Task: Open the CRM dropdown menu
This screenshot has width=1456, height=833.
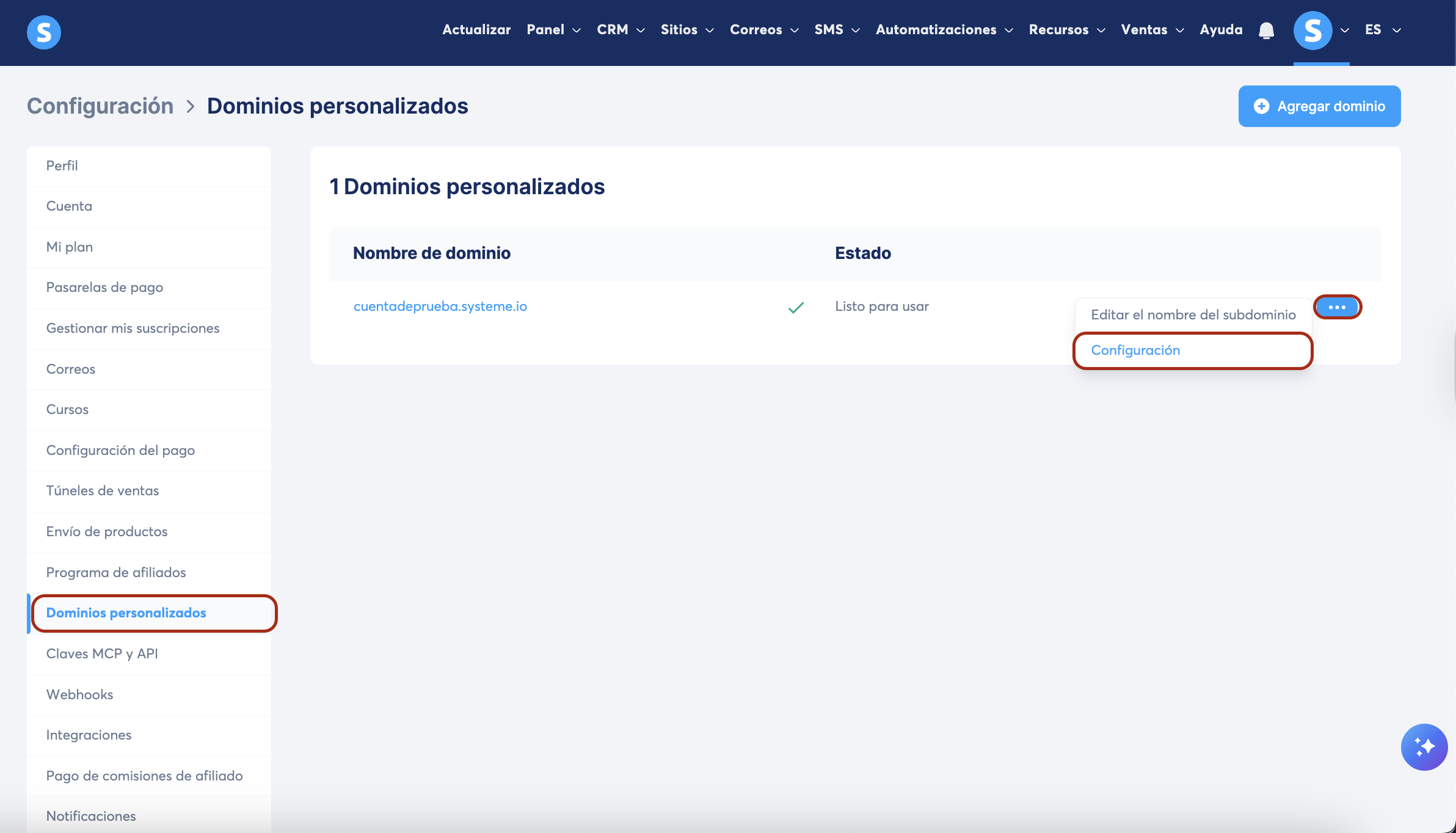Action: (x=621, y=30)
